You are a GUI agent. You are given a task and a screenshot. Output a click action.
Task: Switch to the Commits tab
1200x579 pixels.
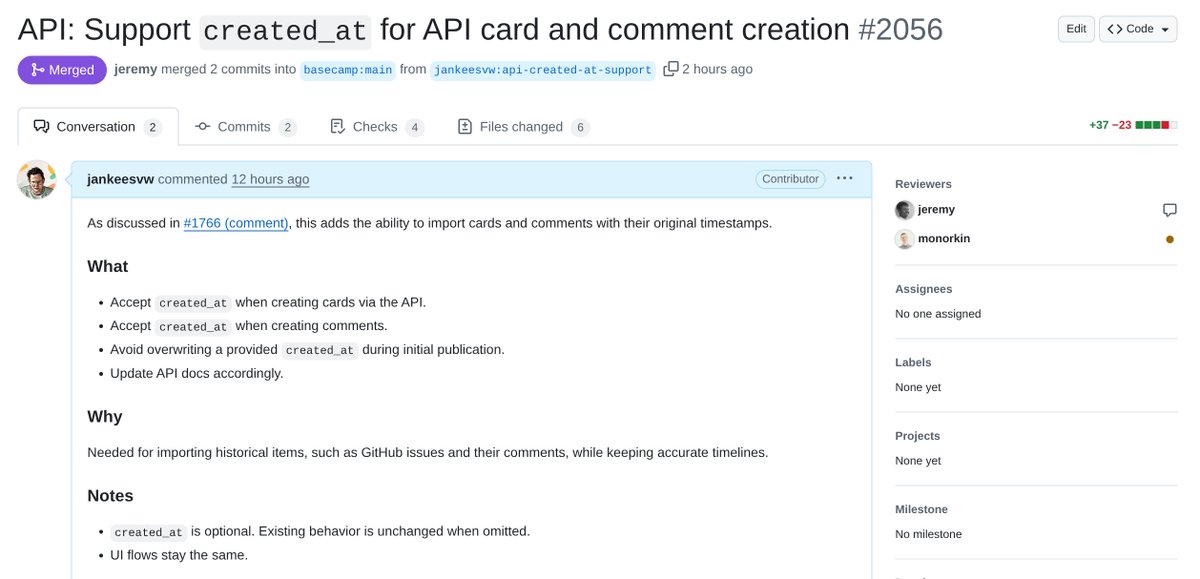pyautogui.click(x=246, y=127)
